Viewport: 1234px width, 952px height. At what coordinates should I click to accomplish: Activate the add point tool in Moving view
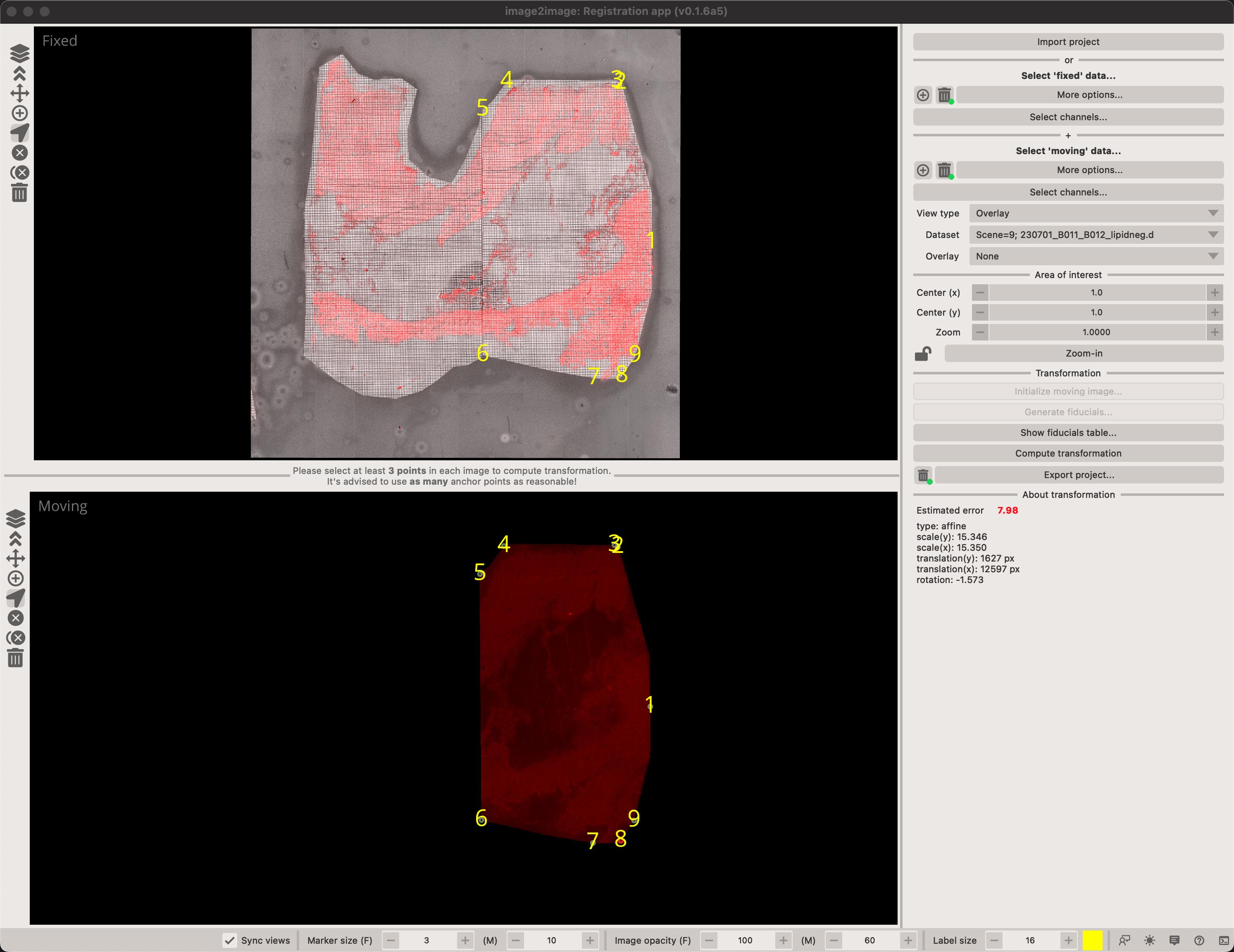click(x=16, y=578)
